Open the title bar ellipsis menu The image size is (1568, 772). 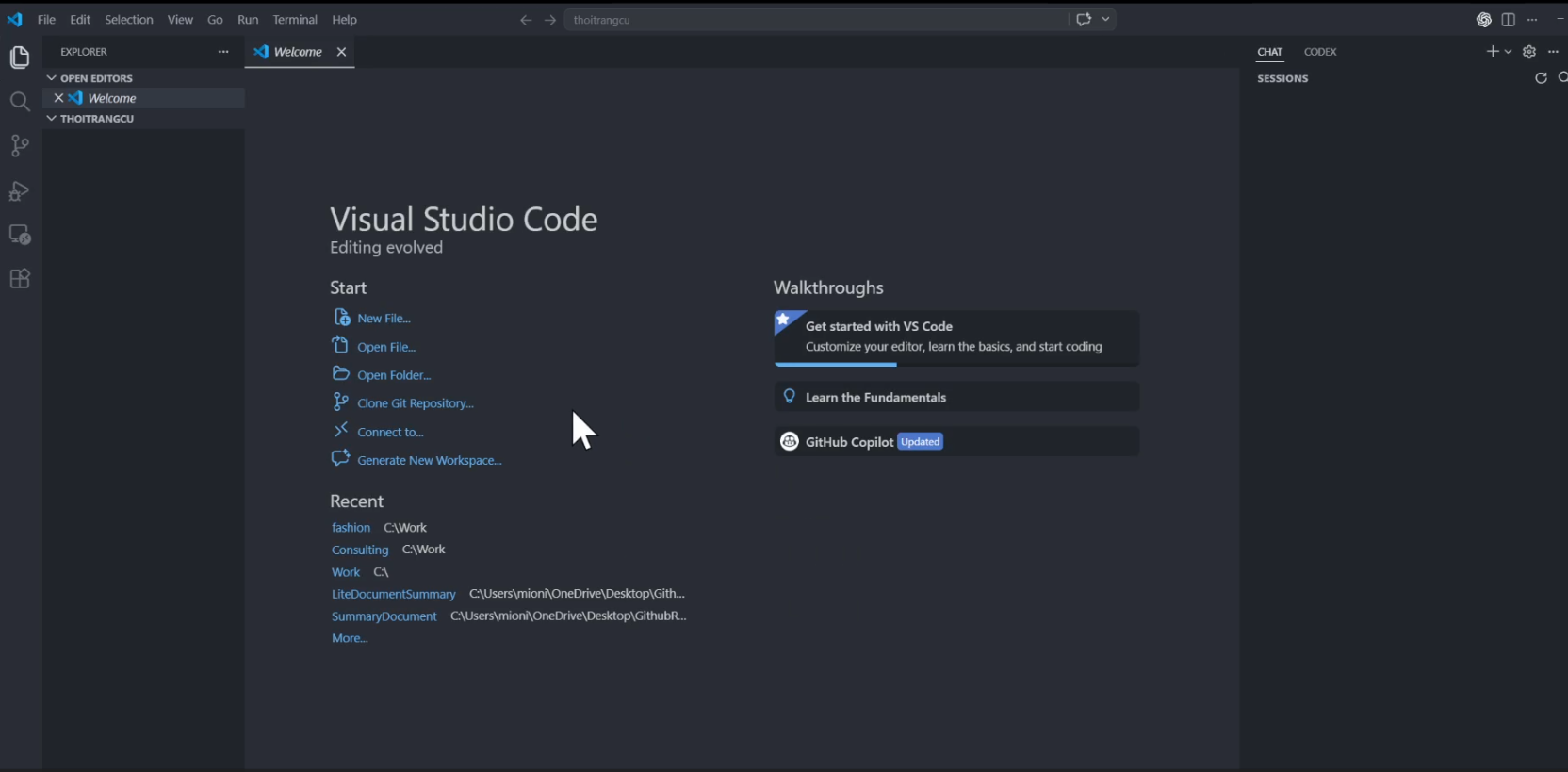[1532, 20]
